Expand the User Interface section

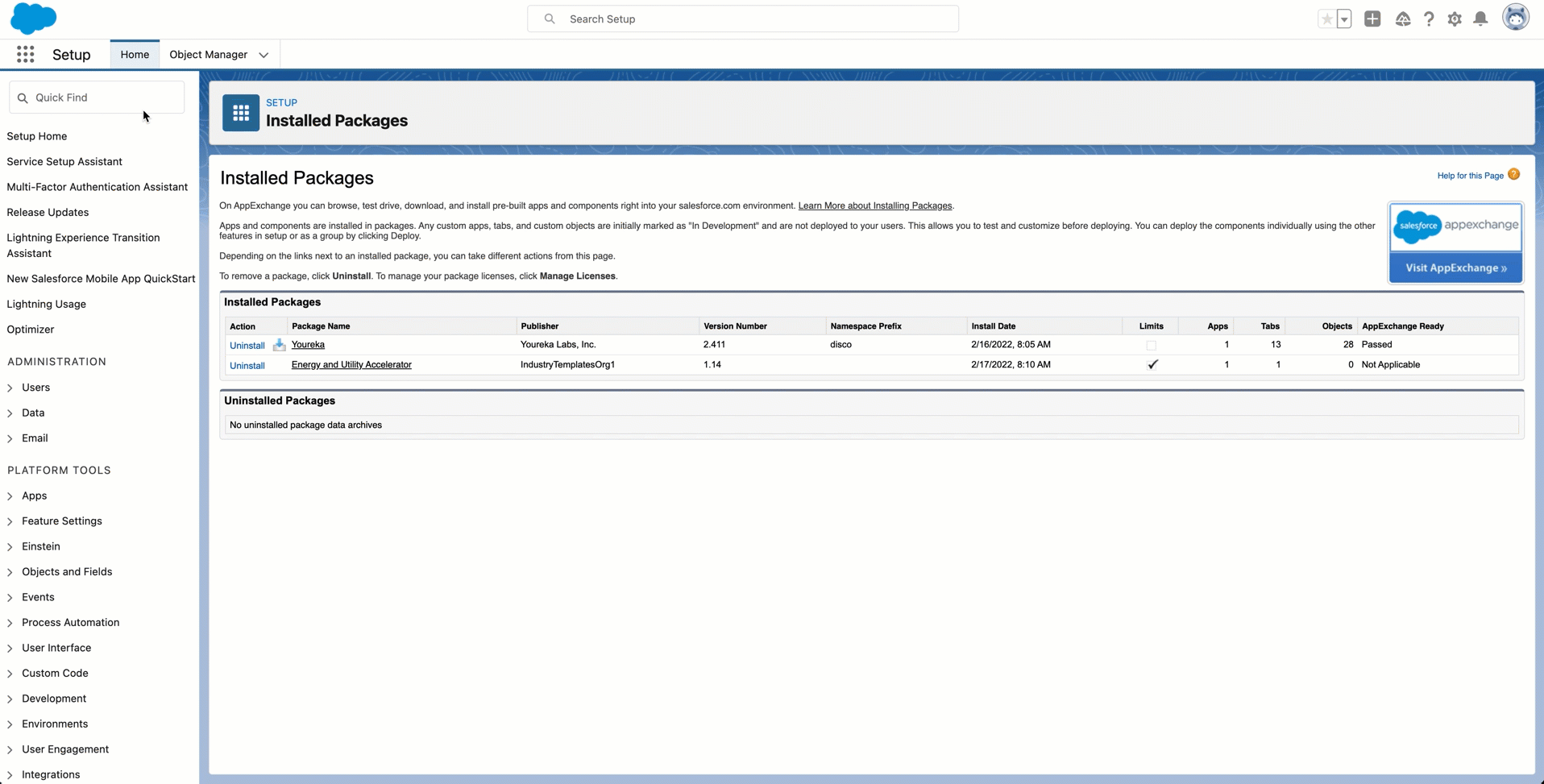(10, 649)
